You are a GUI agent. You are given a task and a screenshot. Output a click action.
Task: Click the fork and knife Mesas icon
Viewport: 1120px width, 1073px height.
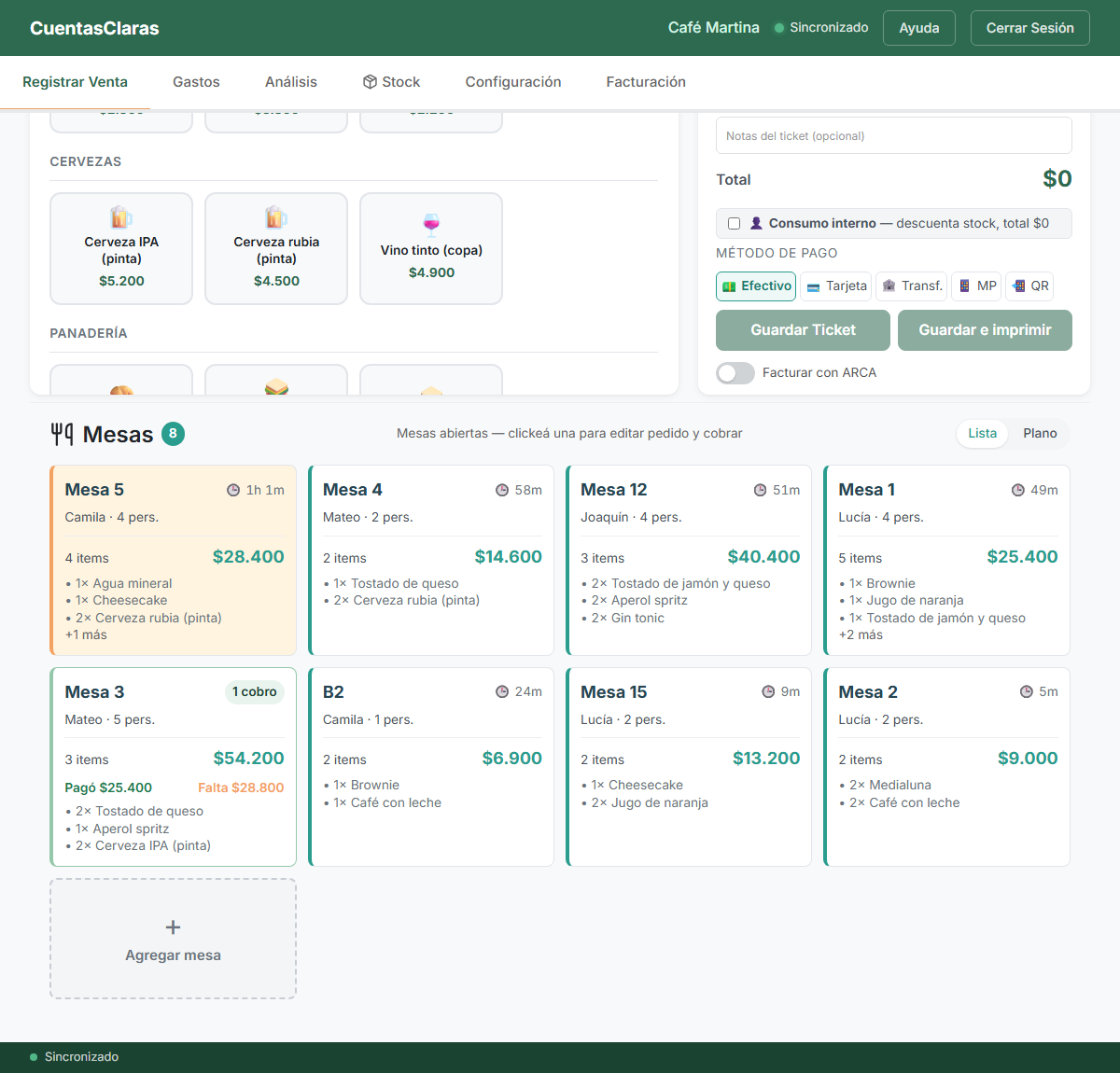(63, 434)
